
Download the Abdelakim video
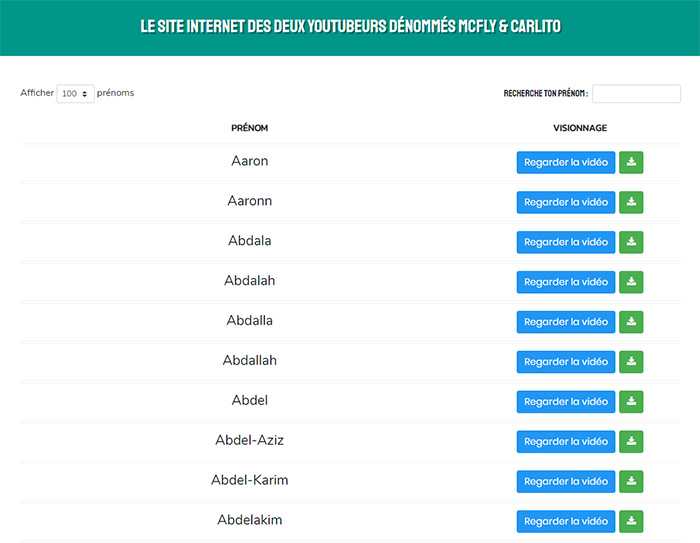tap(631, 522)
